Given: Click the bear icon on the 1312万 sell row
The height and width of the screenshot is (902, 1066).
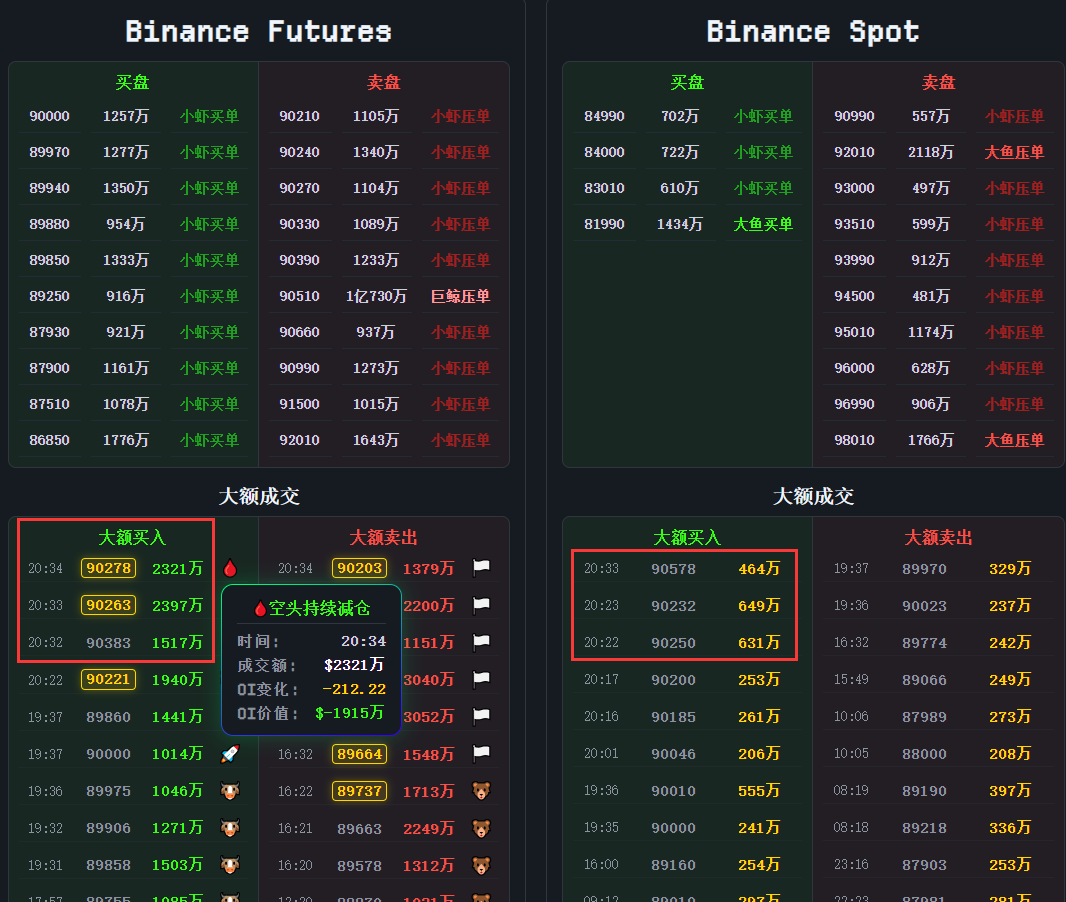Looking at the screenshot, I should [x=481, y=865].
